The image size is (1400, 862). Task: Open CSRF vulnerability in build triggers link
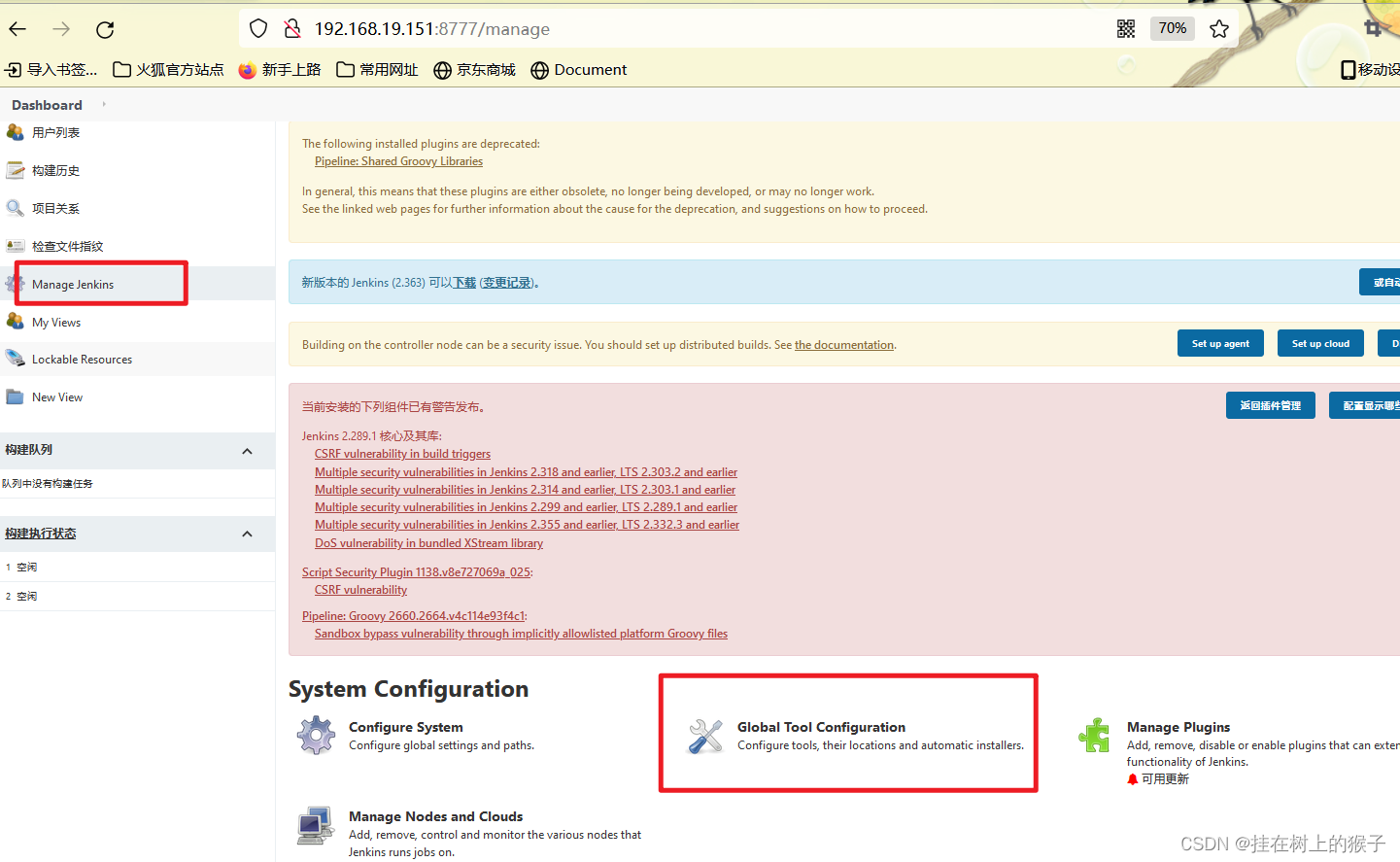402,454
